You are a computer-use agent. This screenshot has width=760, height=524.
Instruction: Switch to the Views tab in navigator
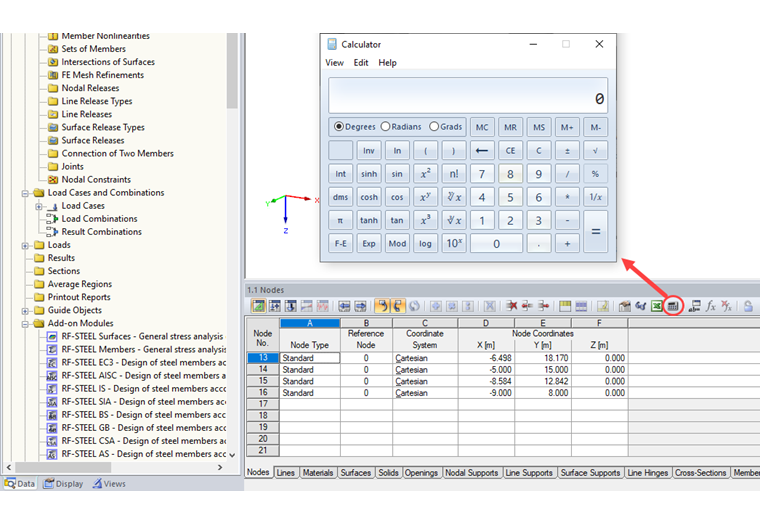click(x=110, y=484)
